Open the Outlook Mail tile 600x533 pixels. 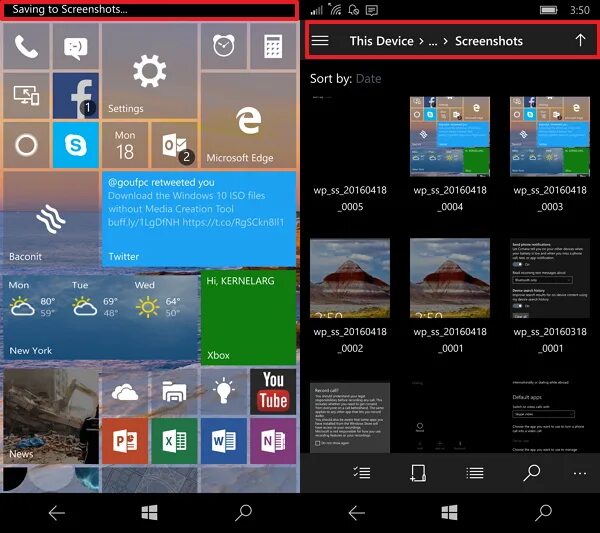[x=174, y=145]
